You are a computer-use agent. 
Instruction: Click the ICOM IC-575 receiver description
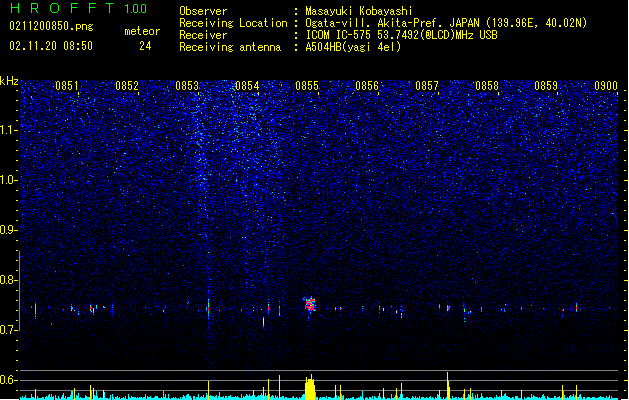[401, 35]
